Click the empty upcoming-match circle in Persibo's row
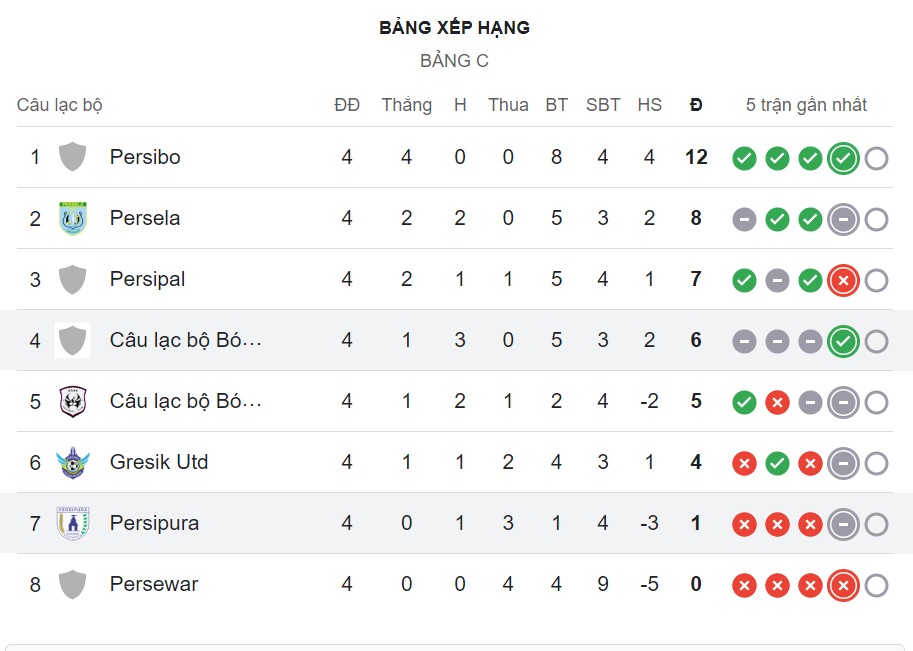Screen dimensions: 913x651 click(x=877, y=157)
